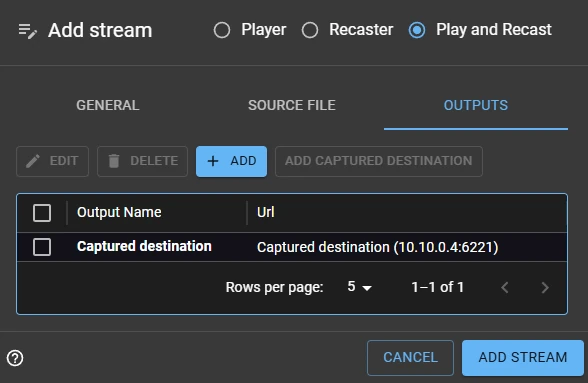The image size is (588, 383).
Task: Select the Captured destination name cell
Action: click(144, 246)
